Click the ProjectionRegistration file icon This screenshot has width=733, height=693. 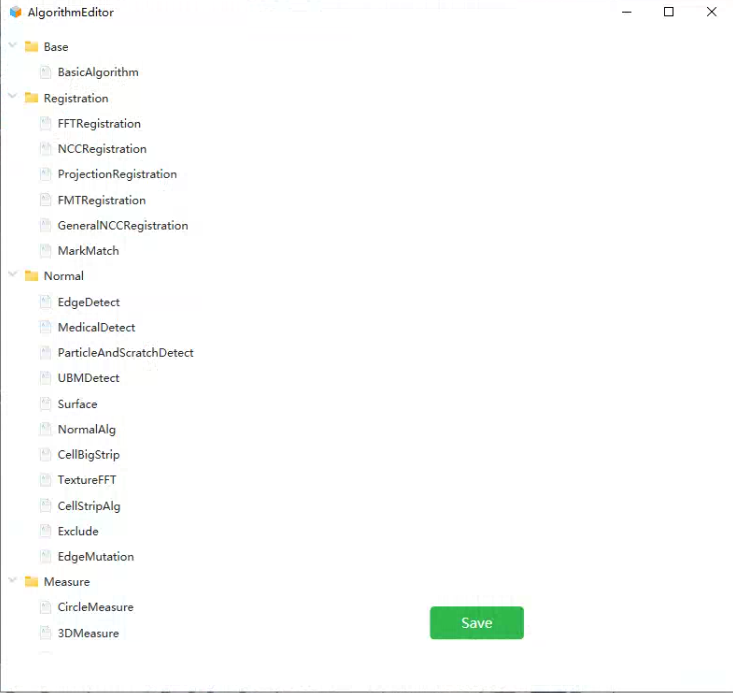(x=45, y=174)
